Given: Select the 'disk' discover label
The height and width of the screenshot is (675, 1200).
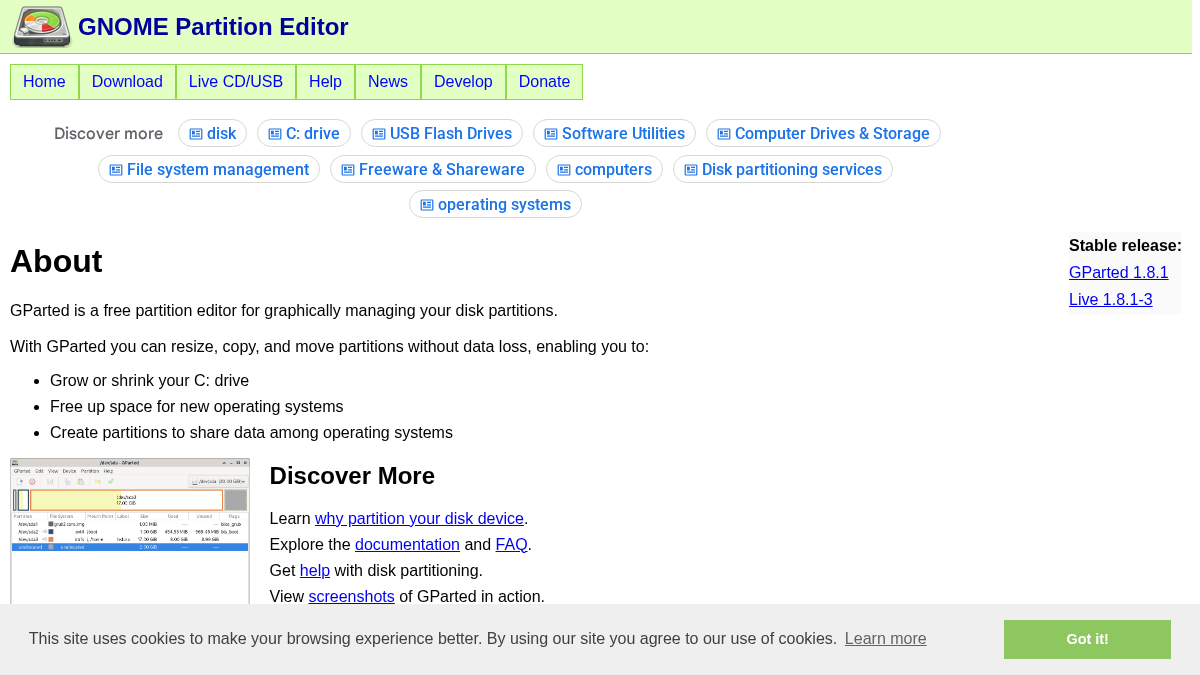Looking at the screenshot, I should [x=221, y=134].
